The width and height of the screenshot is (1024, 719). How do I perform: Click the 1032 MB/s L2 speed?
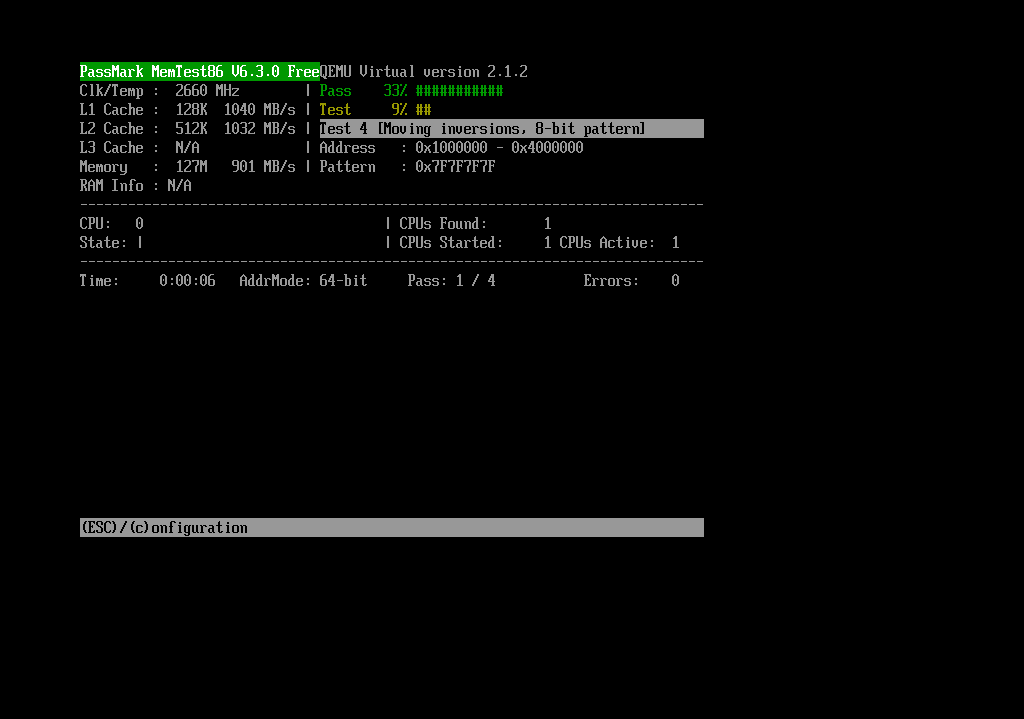[x=260, y=129]
